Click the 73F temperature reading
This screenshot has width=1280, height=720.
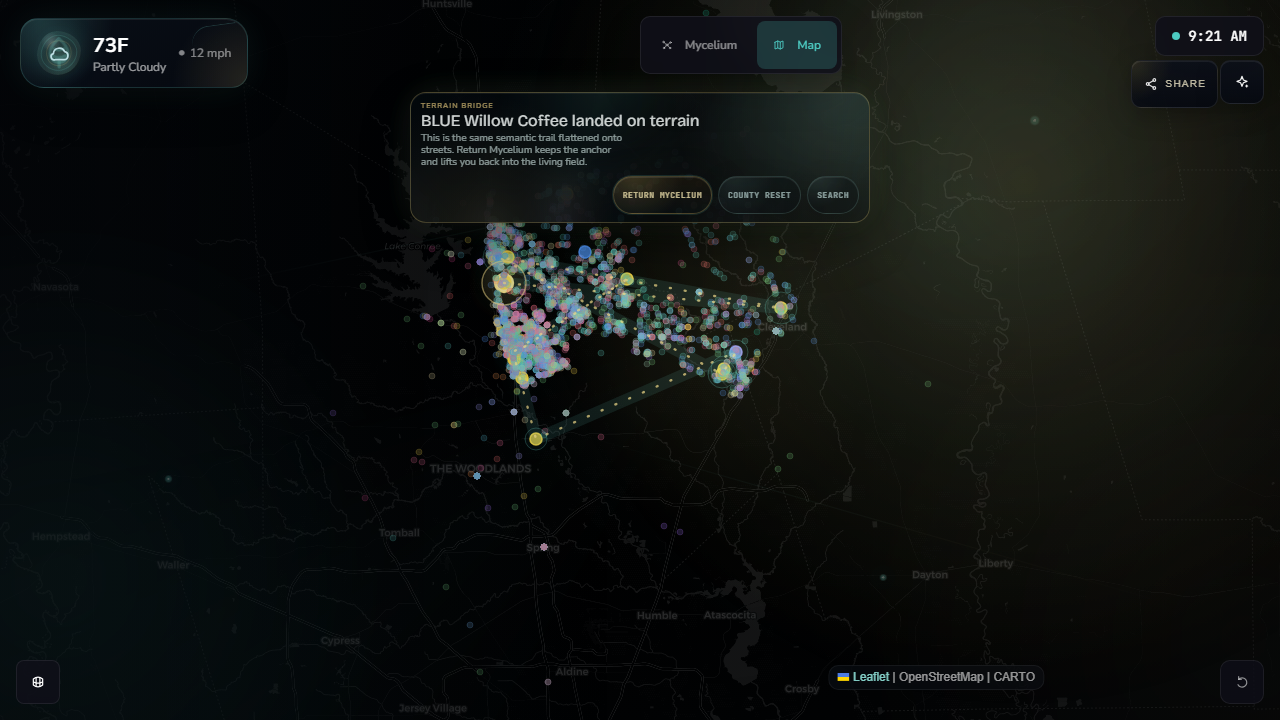coord(111,45)
